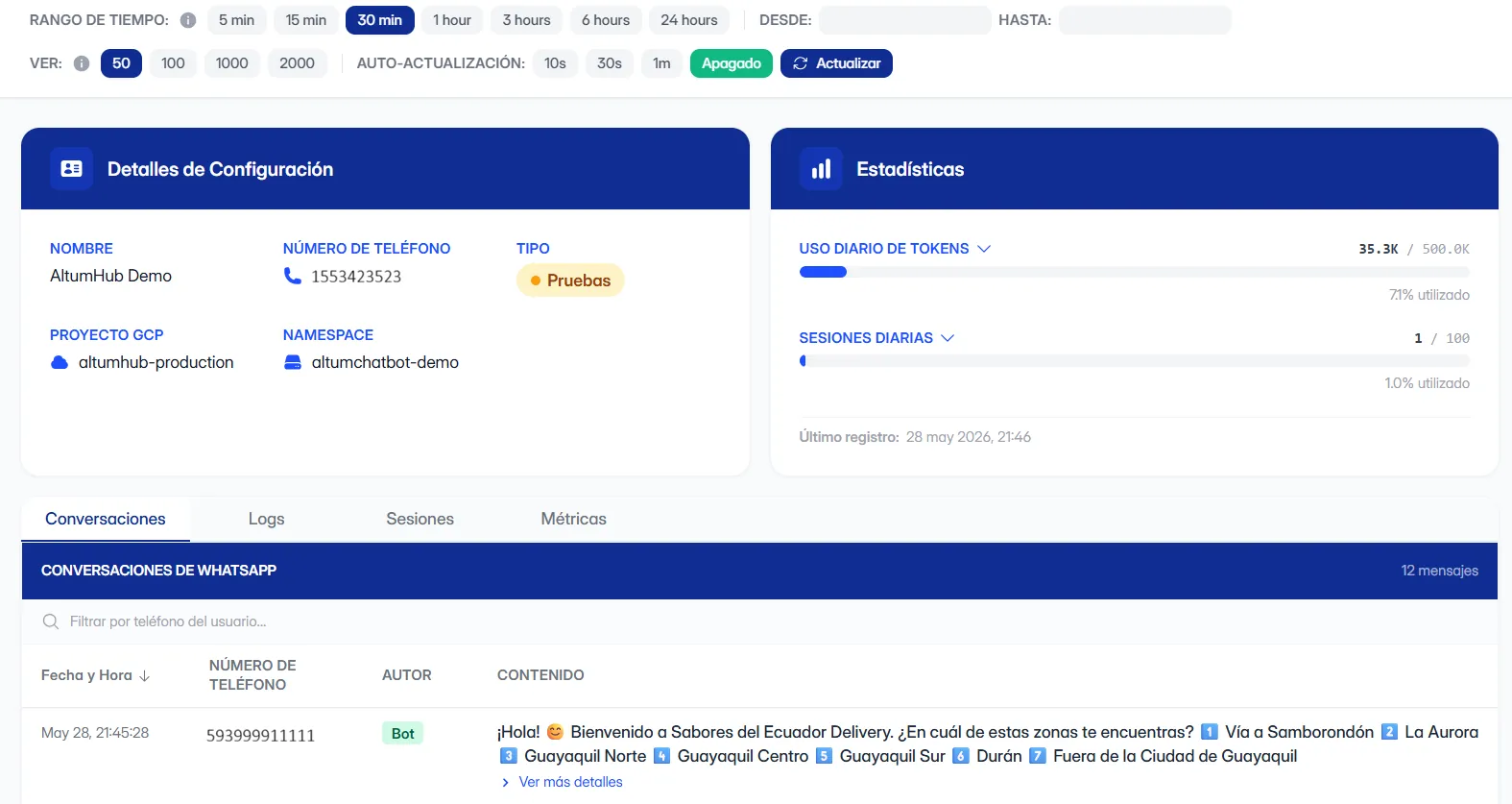
Task: Switch to the Logs tab
Action: tap(266, 519)
